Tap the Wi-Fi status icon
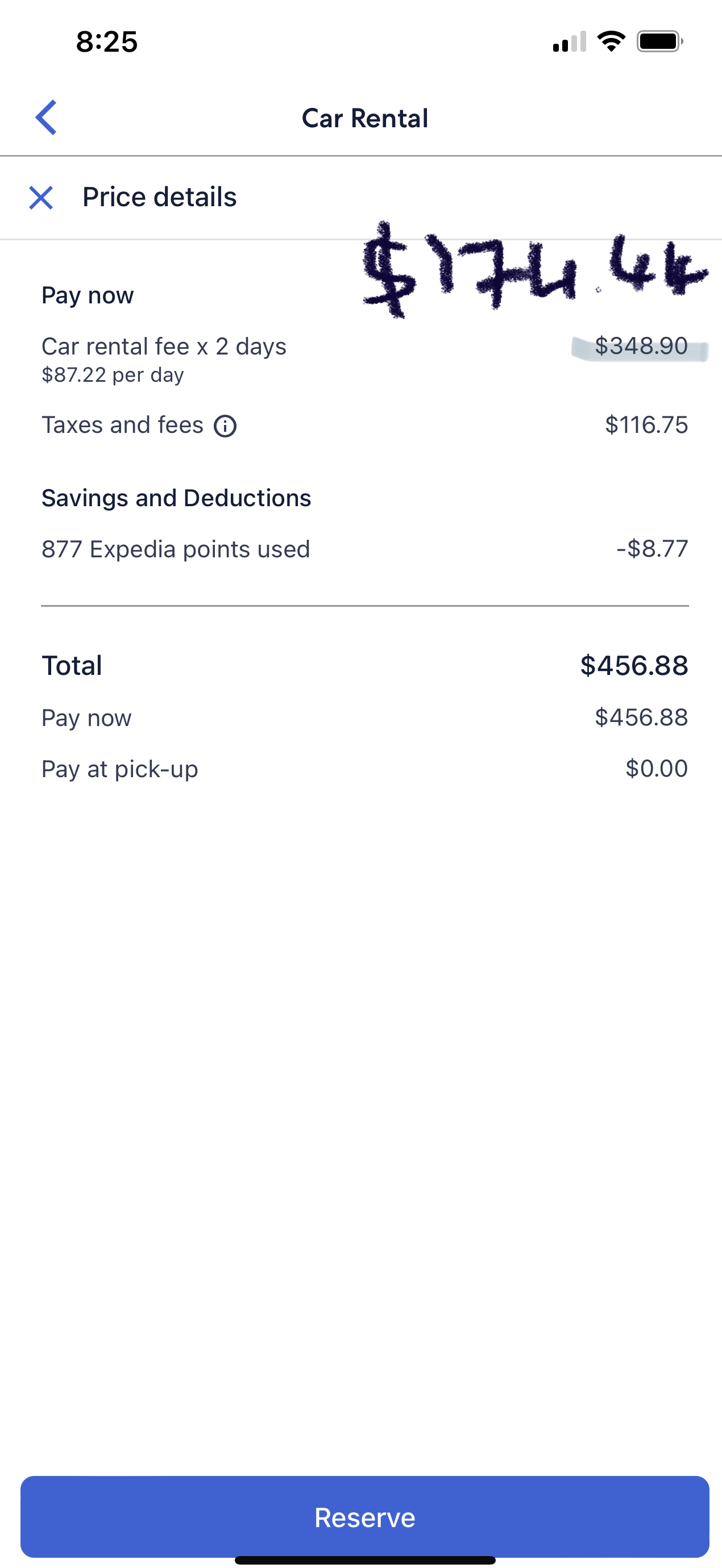This screenshot has width=722, height=1568. point(611,41)
